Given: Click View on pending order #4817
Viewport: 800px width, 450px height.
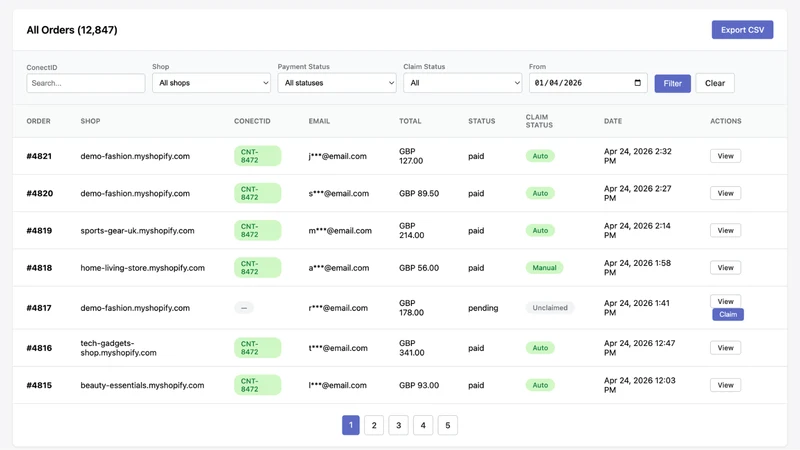Looking at the screenshot, I should 725,301.
